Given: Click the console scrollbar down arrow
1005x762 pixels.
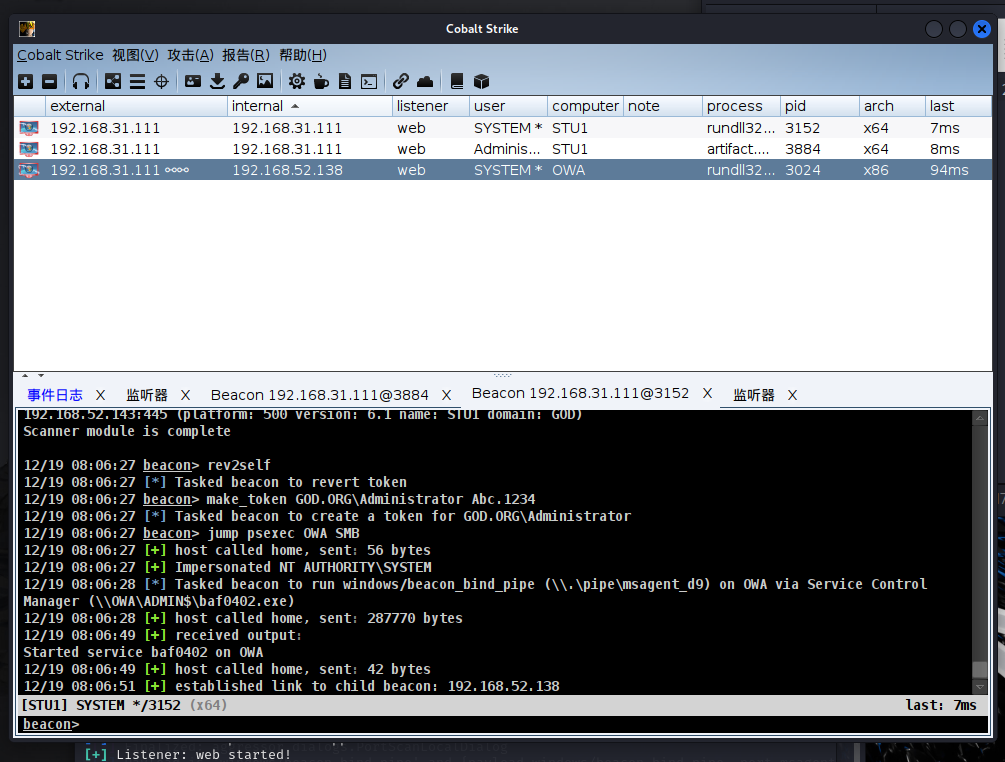Looking at the screenshot, I should pos(979,686).
